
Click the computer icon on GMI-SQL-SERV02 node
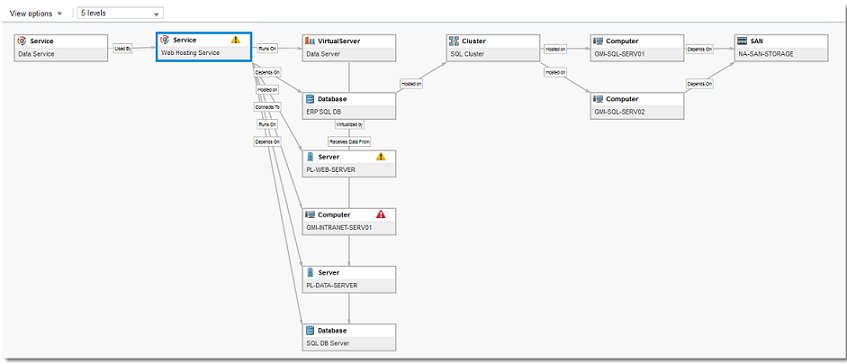598,99
